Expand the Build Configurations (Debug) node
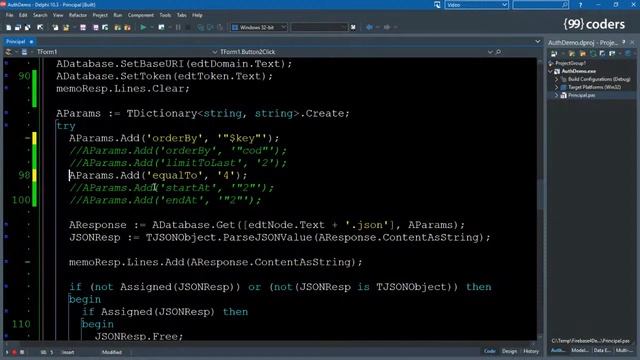Screen dimensions: 640x360 coord(556,79)
